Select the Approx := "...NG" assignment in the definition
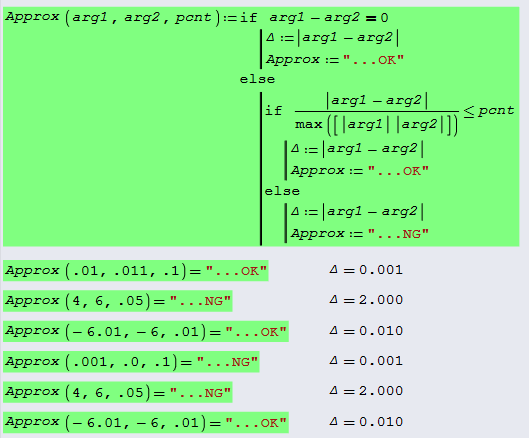The image size is (529, 438). click(x=360, y=234)
